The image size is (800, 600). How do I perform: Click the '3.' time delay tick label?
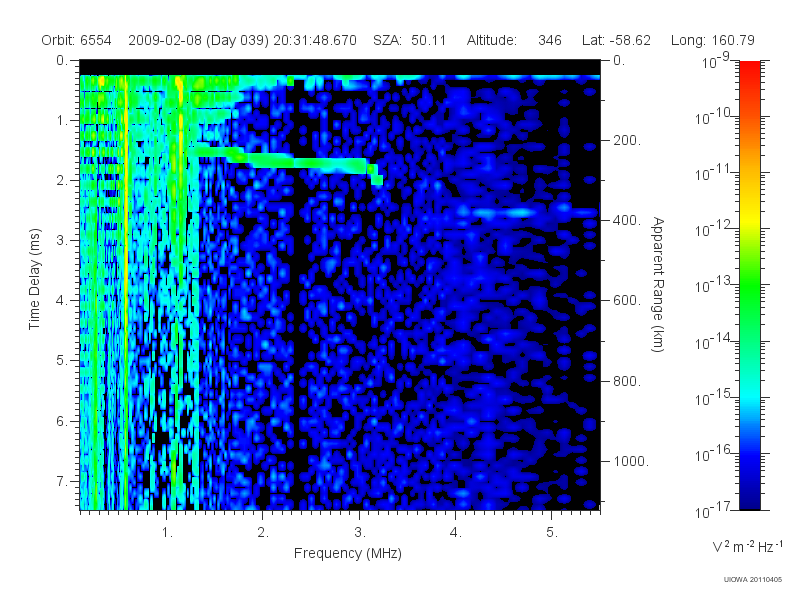click(x=62, y=240)
